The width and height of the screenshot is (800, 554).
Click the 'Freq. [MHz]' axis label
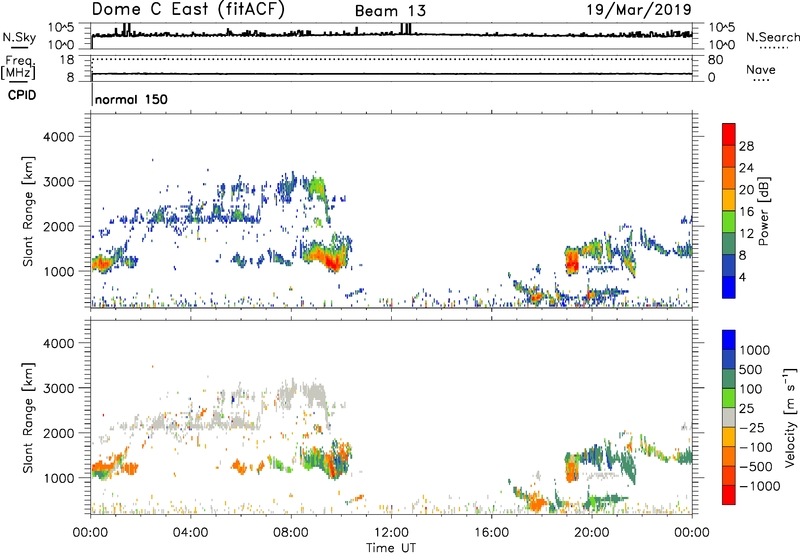[18, 68]
